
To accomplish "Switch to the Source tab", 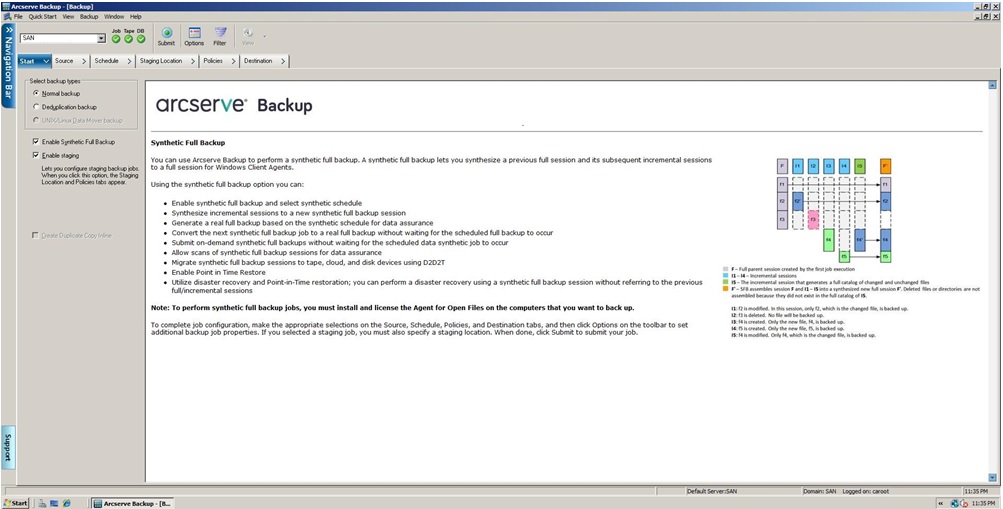I will 71,61.
